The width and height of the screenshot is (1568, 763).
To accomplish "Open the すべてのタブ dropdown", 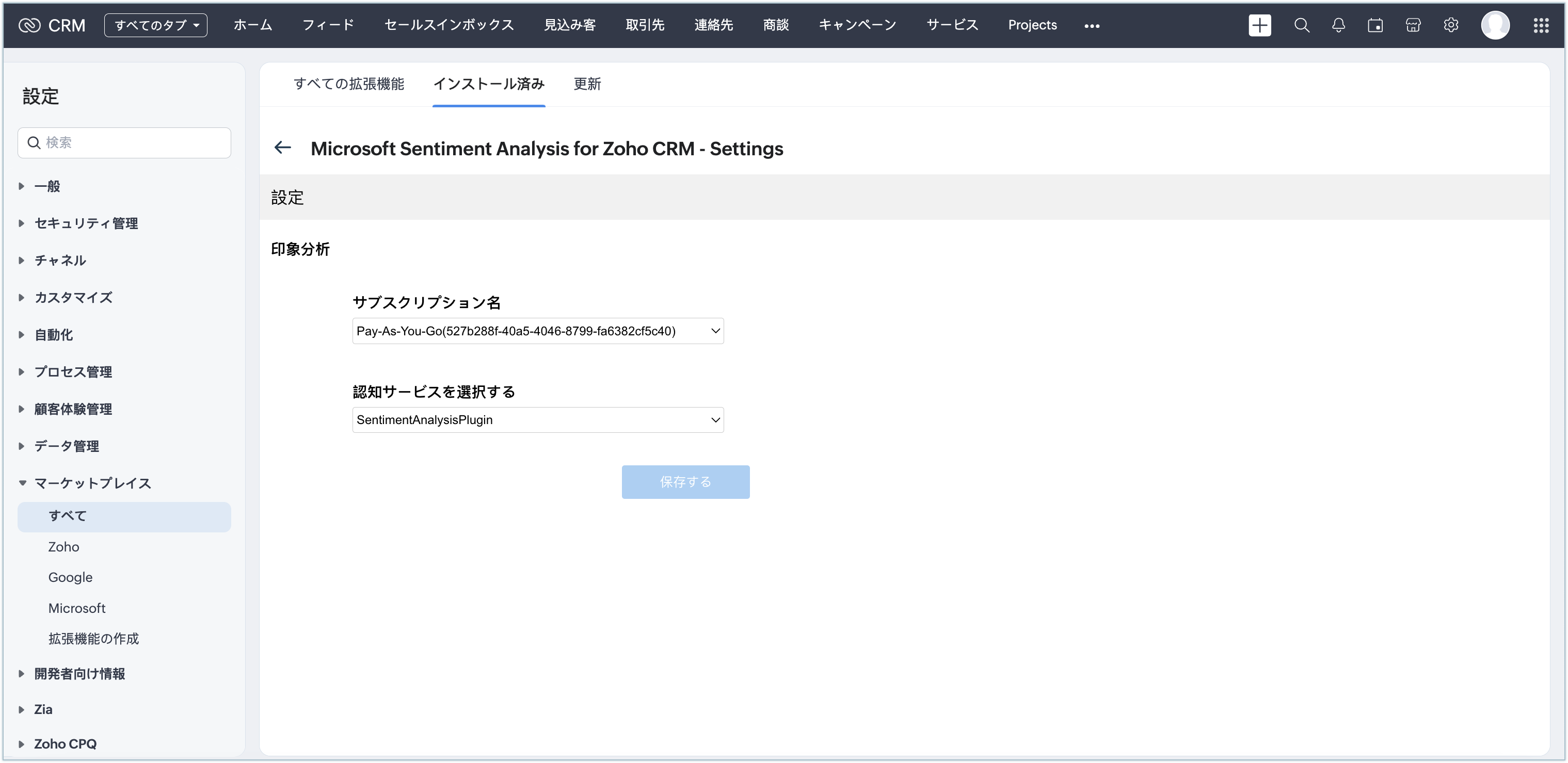I will (x=156, y=25).
